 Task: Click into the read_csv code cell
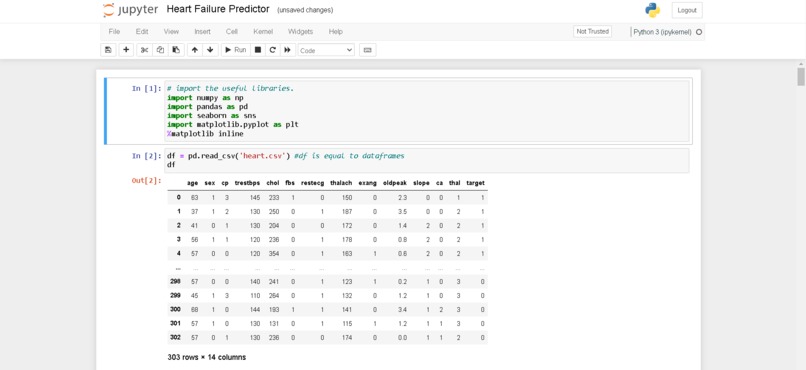click(427, 160)
